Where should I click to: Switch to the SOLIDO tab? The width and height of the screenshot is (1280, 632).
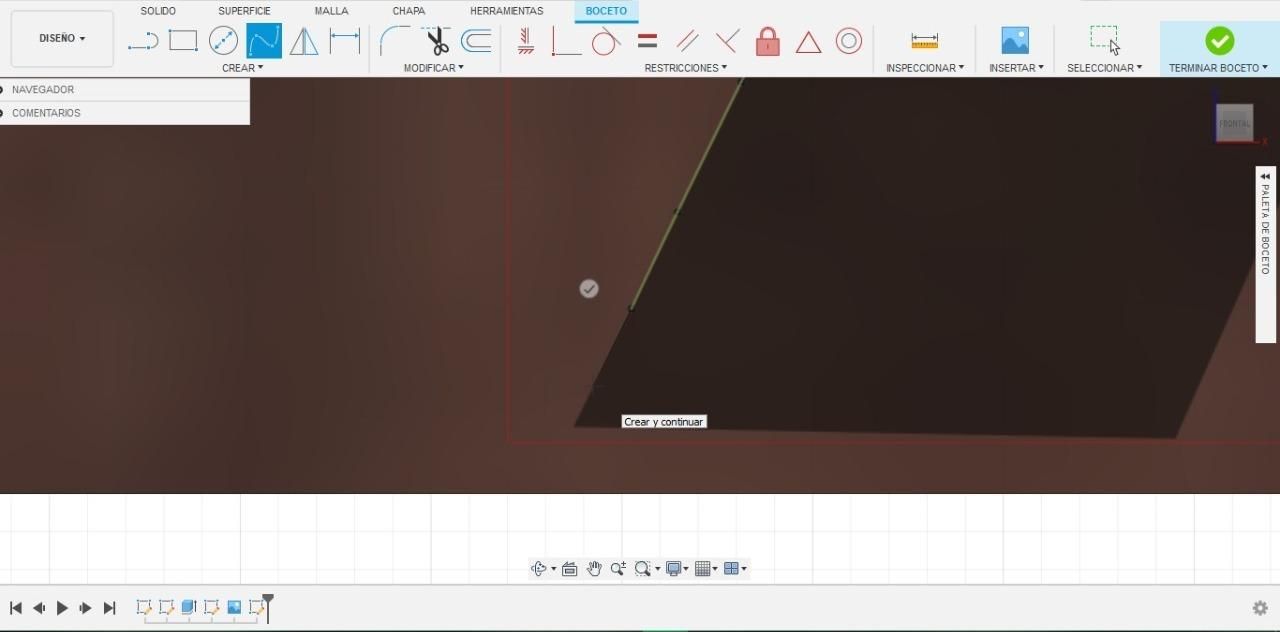(158, 11)
